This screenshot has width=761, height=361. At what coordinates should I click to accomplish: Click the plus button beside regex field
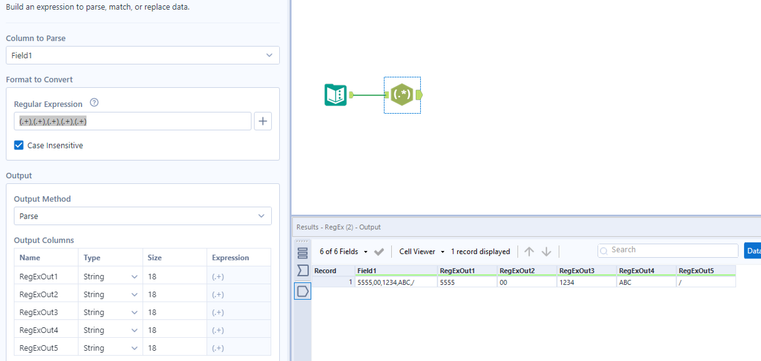263,121
